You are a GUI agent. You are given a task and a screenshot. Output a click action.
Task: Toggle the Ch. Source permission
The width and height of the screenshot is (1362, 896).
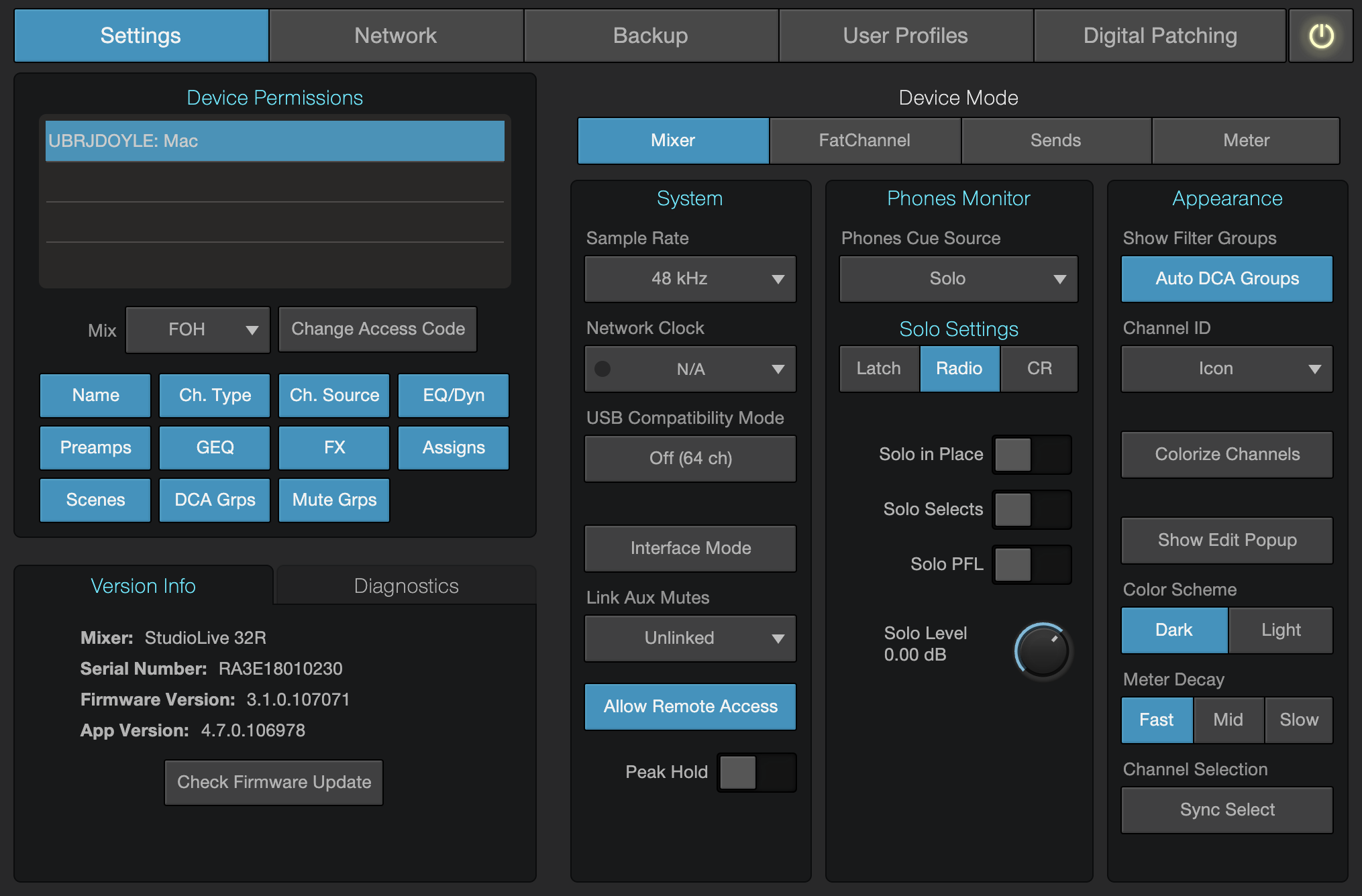click(x=334, y=395)
